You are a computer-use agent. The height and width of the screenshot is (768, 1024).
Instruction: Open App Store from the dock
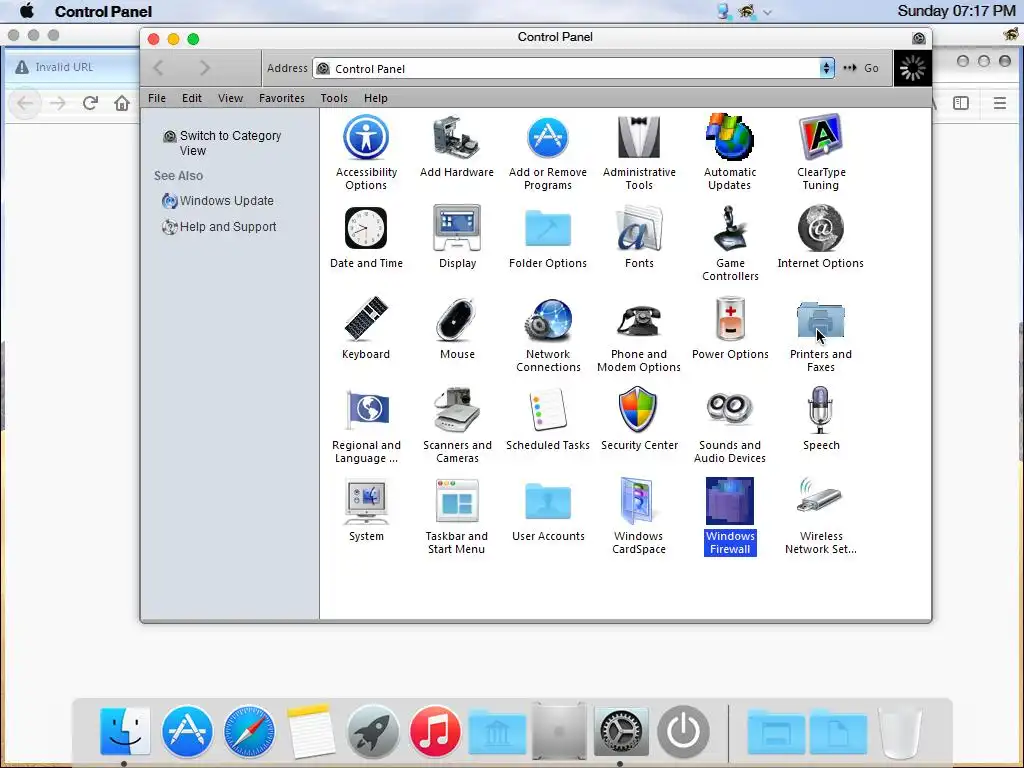(x=187, y=731)
